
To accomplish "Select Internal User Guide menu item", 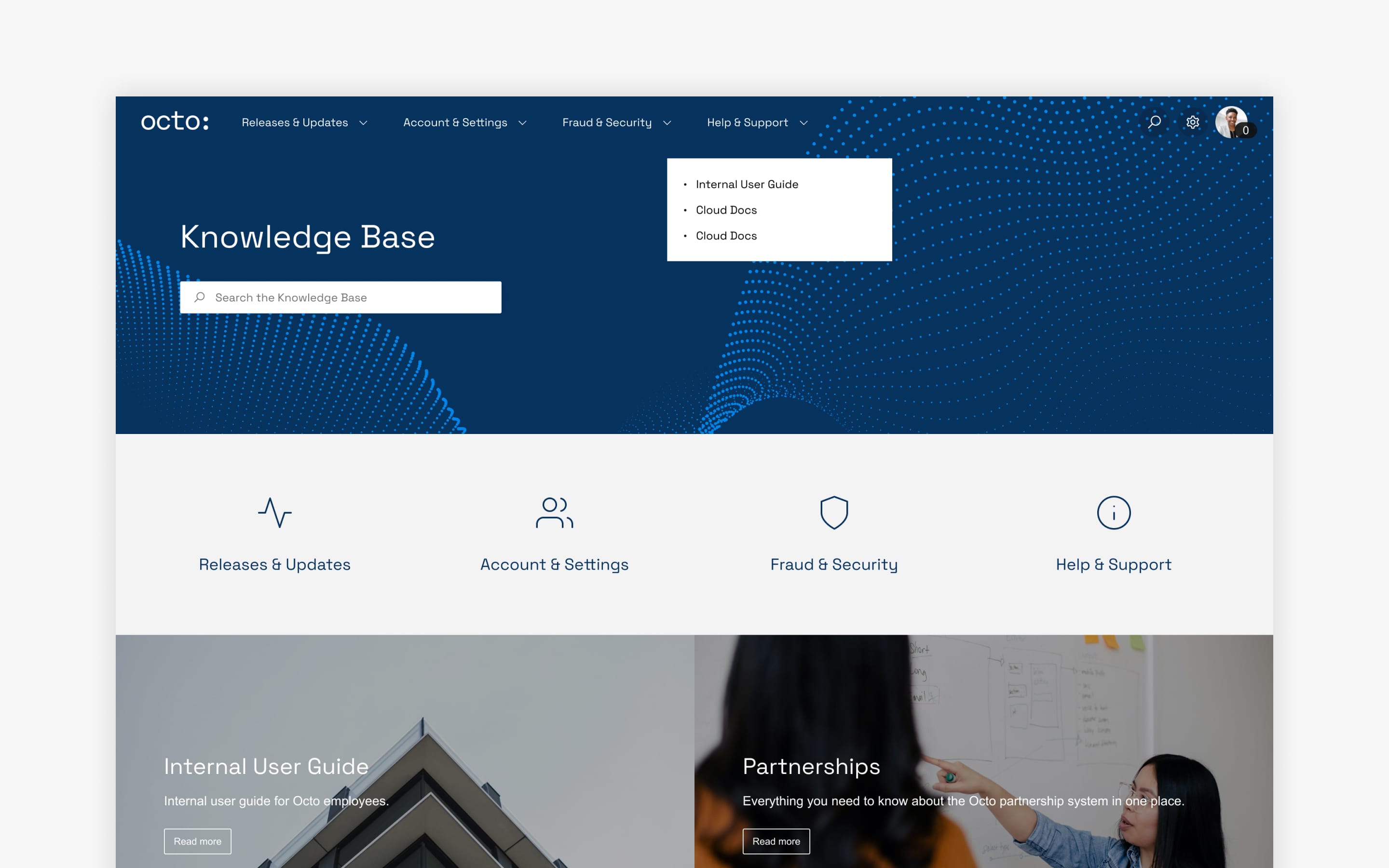I will [x=748, y=184].
